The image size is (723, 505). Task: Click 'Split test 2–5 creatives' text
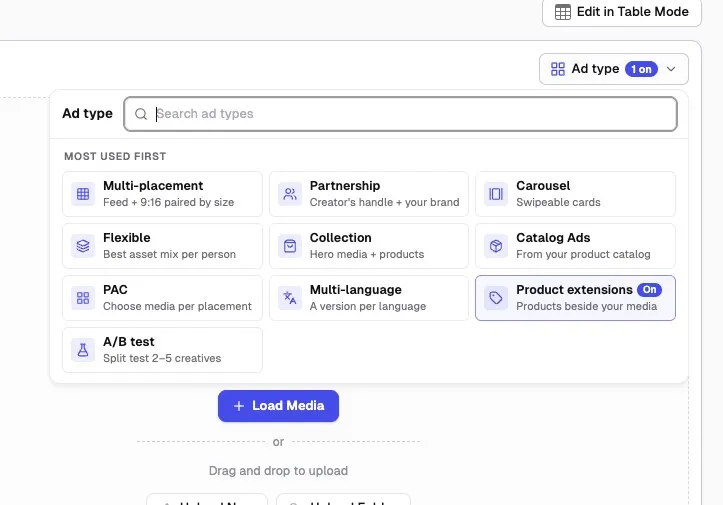click(162, 358)
